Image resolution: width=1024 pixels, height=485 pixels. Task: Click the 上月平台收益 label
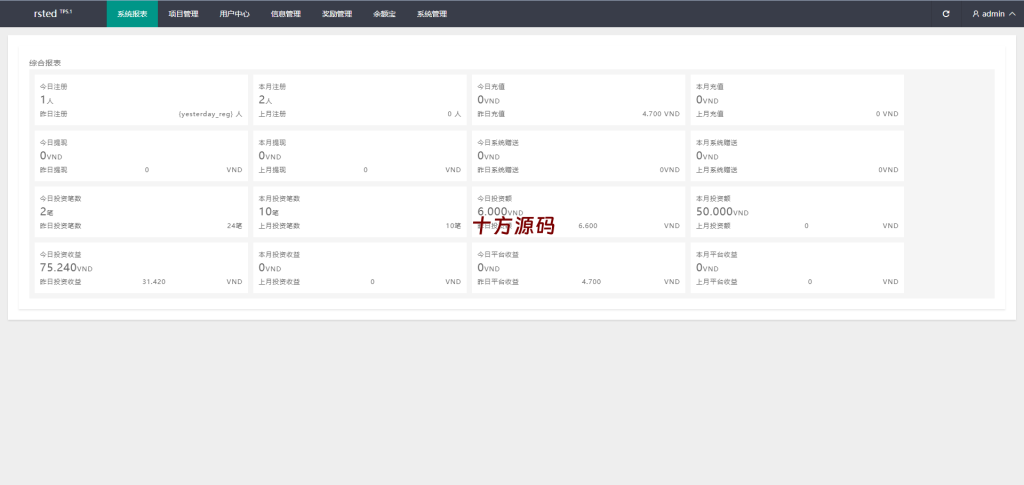point(716,283)
